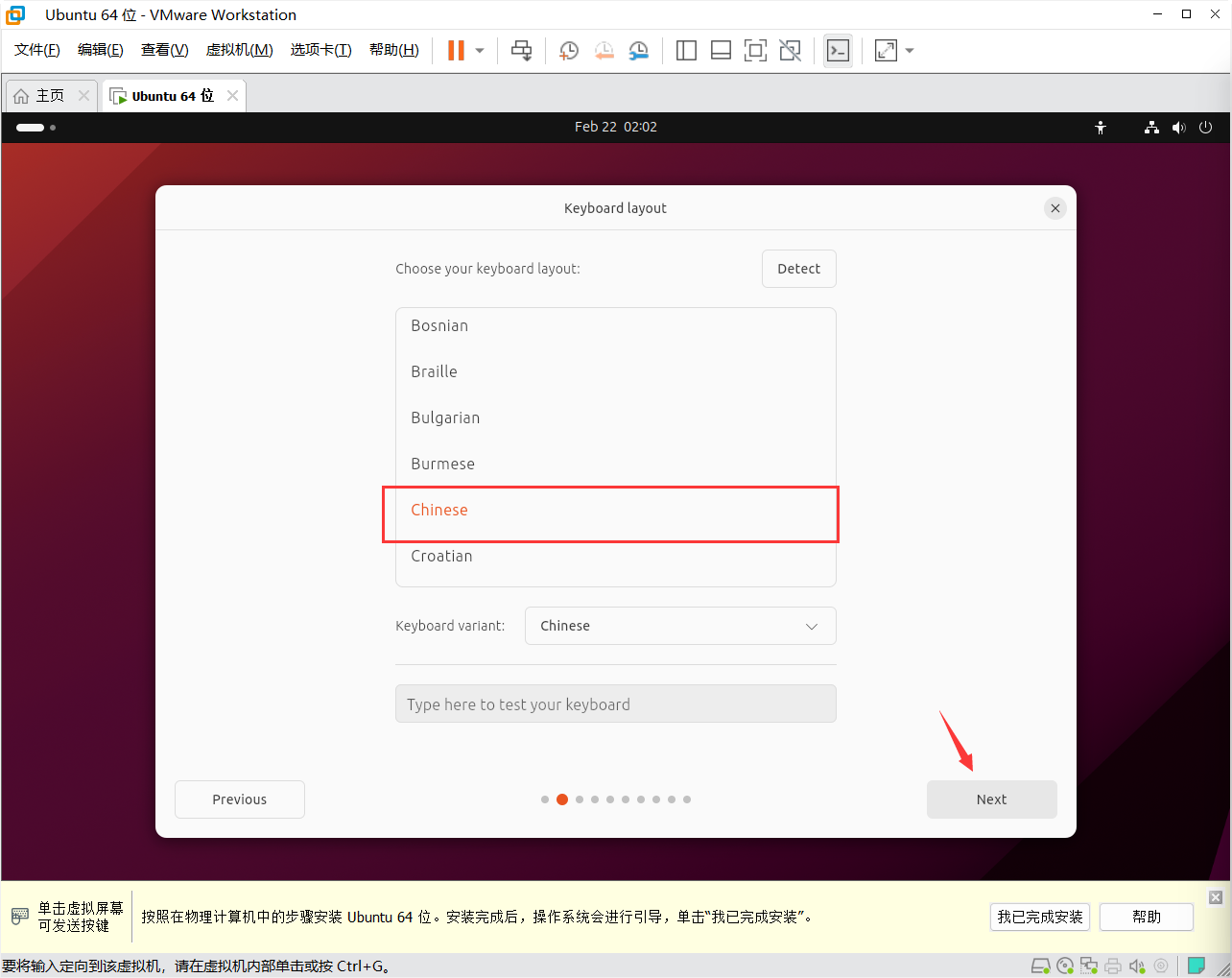Select Bulgarian keyboard layout
This screenshot has height=978, width=1232.
click(616, 417)
